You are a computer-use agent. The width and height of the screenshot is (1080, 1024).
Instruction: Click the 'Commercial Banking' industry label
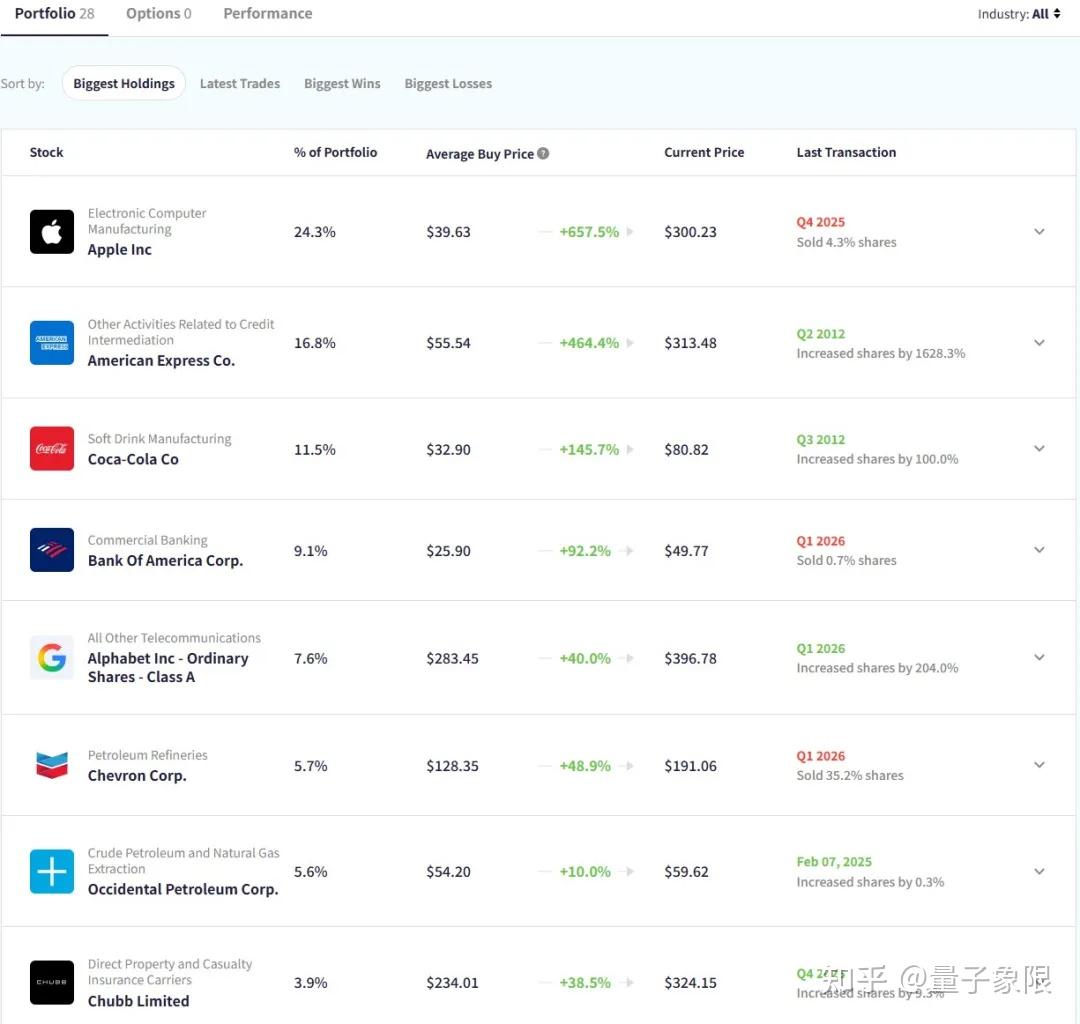147,540
